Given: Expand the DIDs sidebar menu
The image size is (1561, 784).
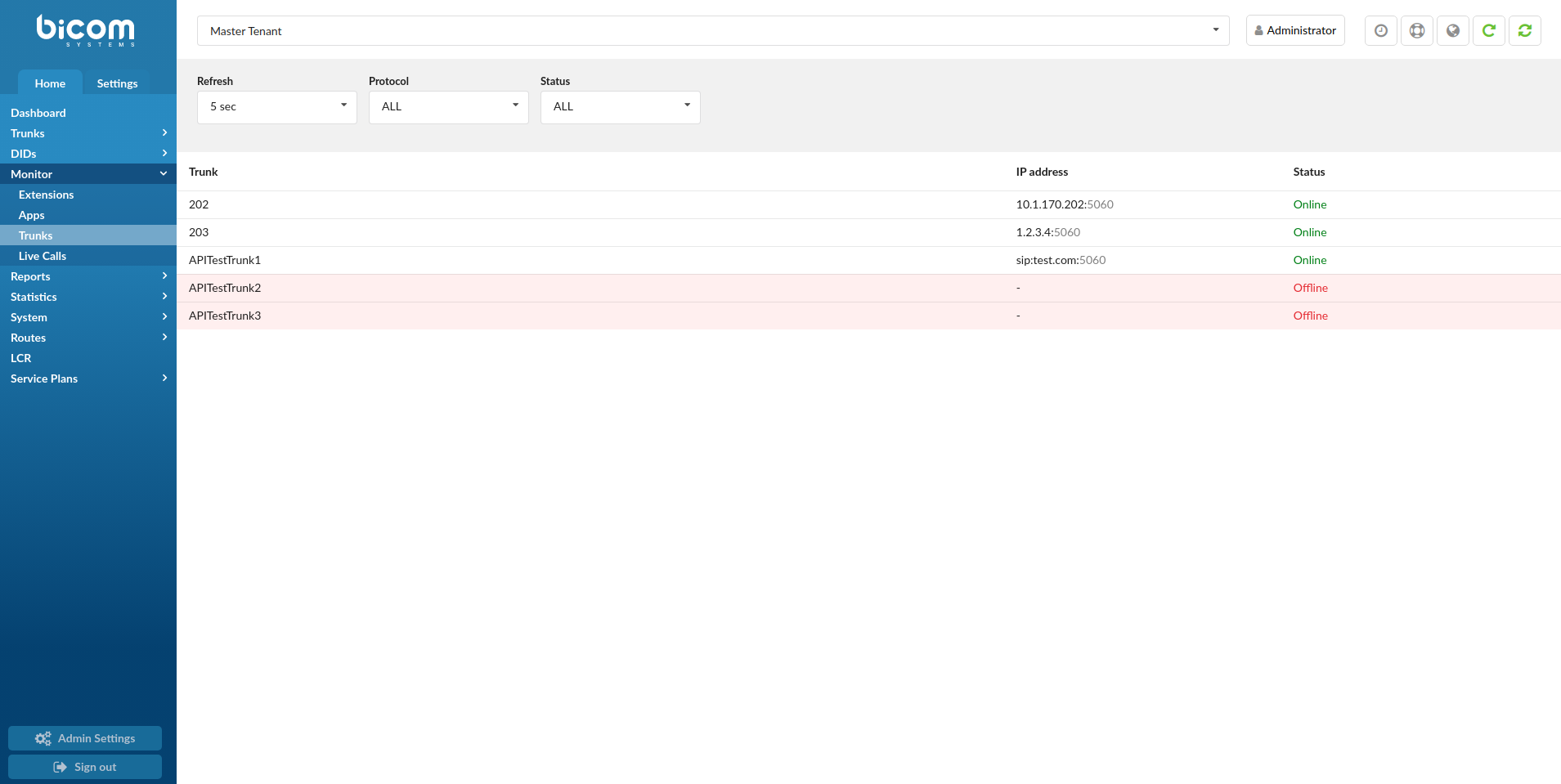Looking at the screenshot, I should (88, 154).
